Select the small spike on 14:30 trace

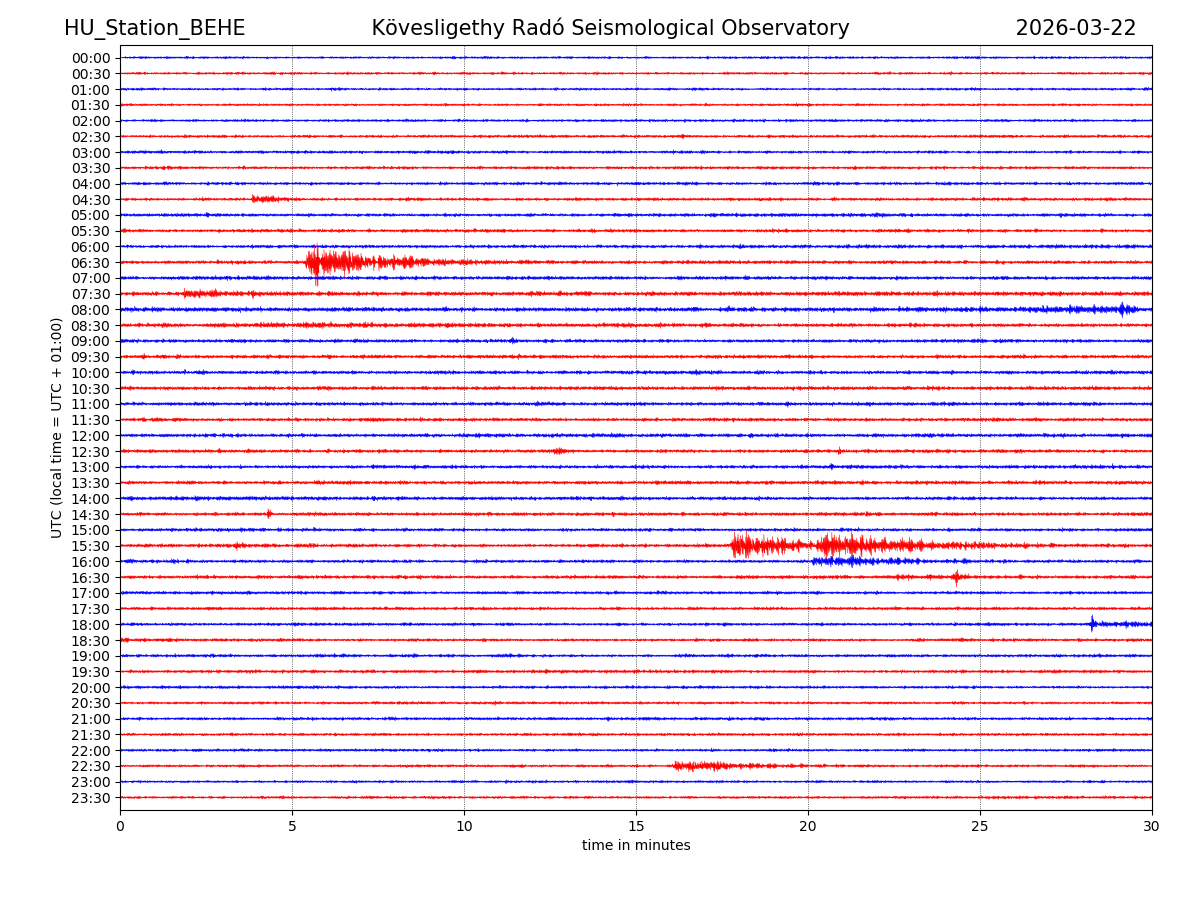pyautogui.click(x=268, y=514)
